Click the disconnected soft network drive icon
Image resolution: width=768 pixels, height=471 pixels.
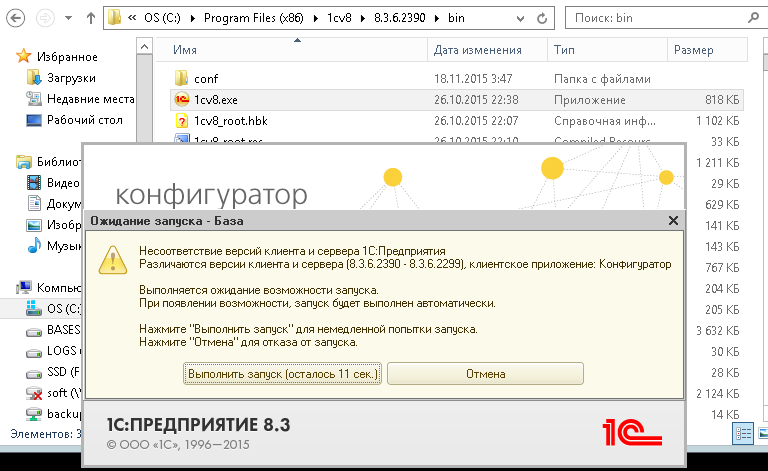(x=33, y=393)
